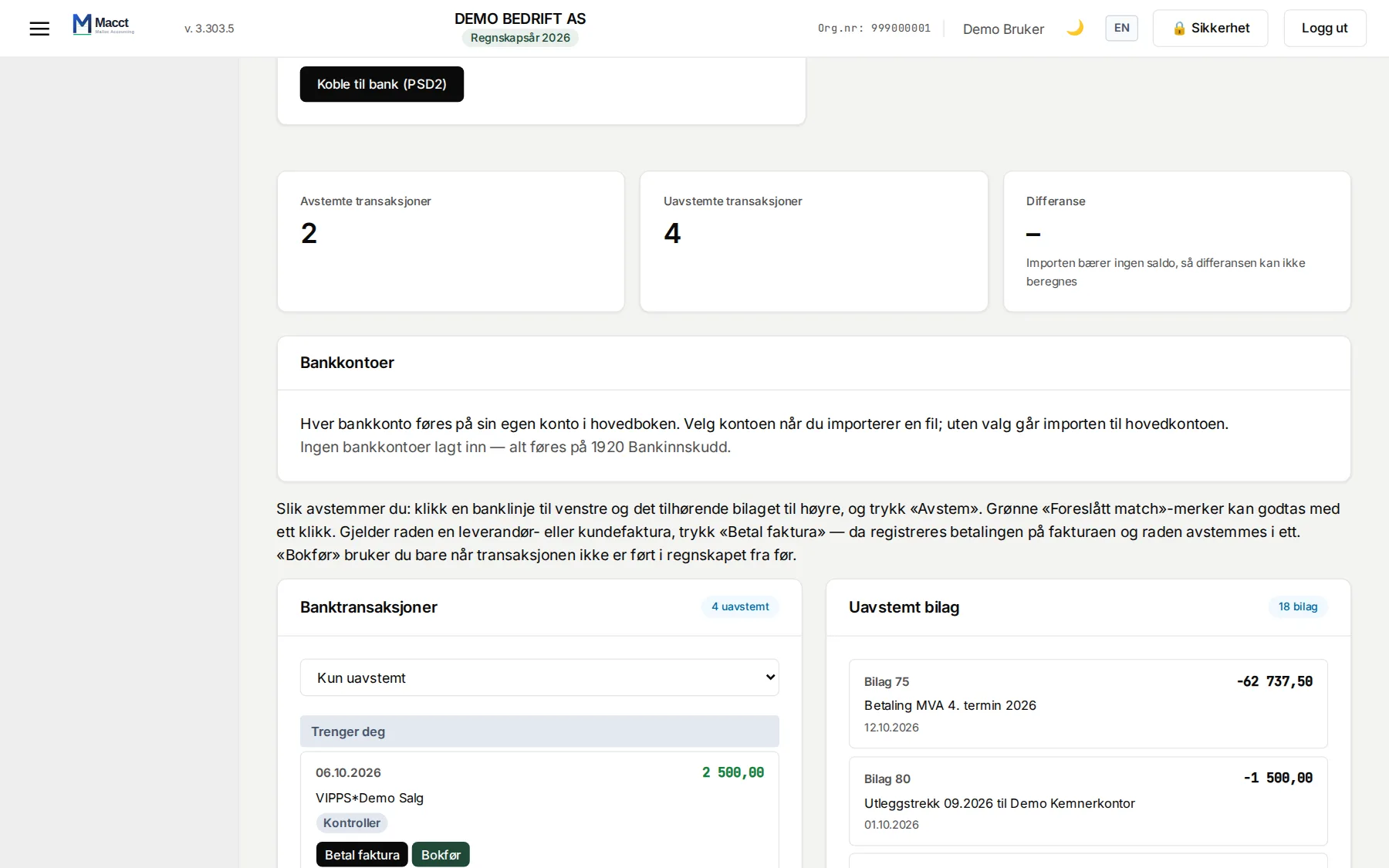The width and height of the screenshot is (1389, 868).
Task: Click the Bankkontoer section heading
Action: tap(347, 363)
